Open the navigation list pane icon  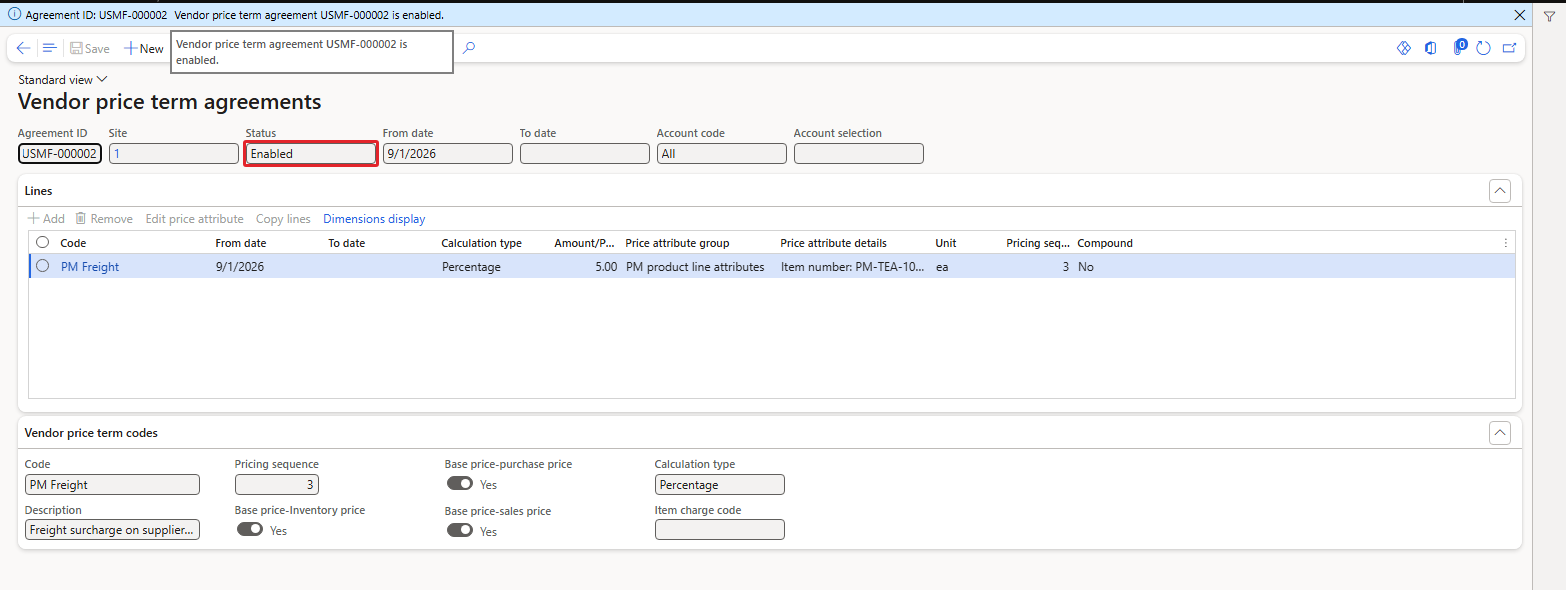(49, 48)
